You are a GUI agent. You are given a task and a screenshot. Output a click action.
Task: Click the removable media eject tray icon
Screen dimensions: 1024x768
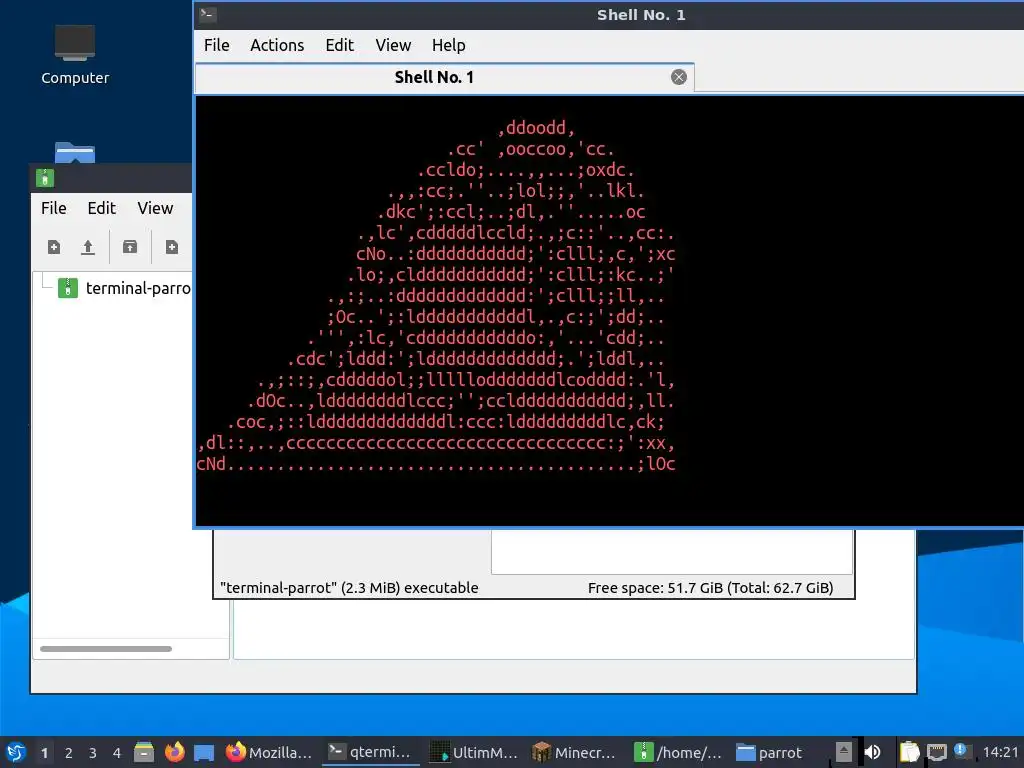tap(844, 752)
